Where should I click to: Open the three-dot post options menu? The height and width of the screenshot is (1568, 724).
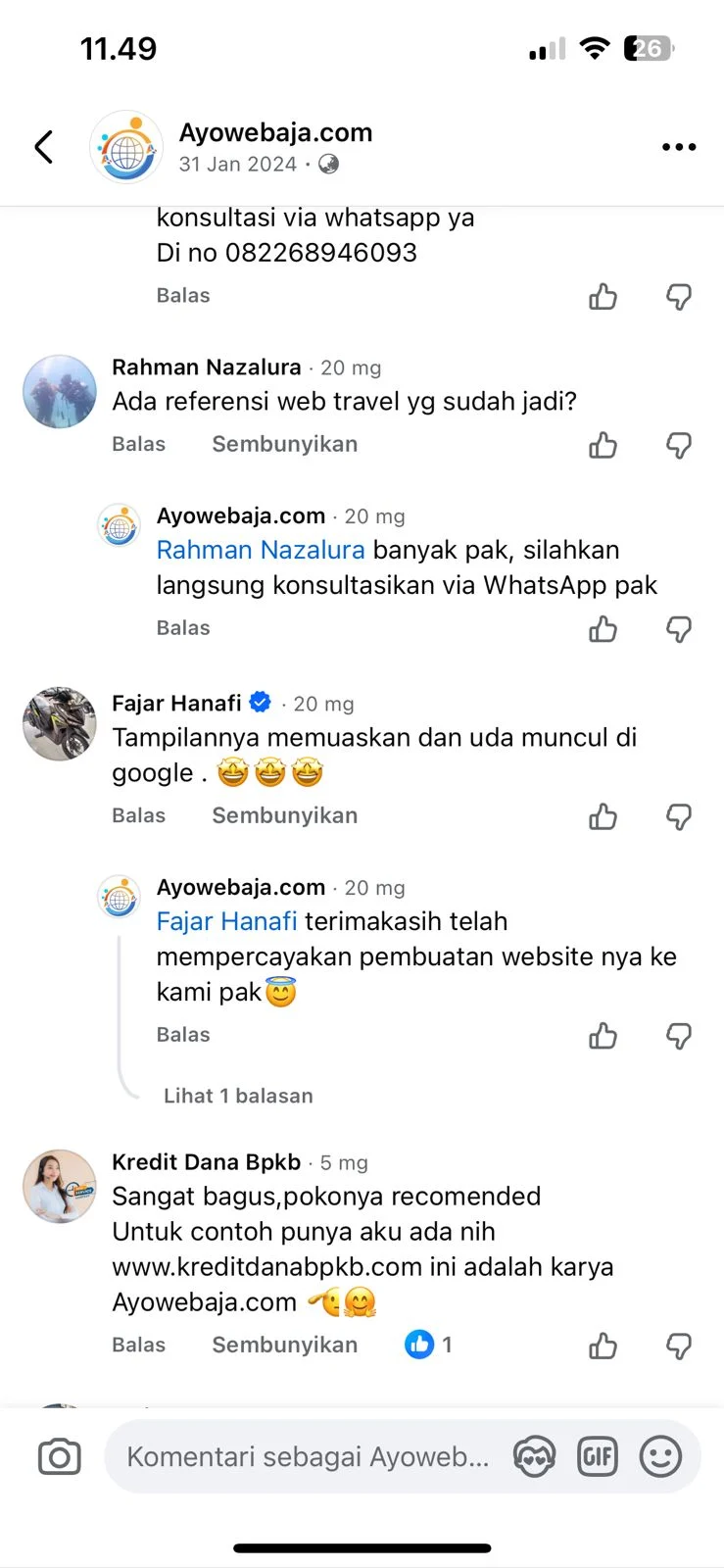[679, 147]
